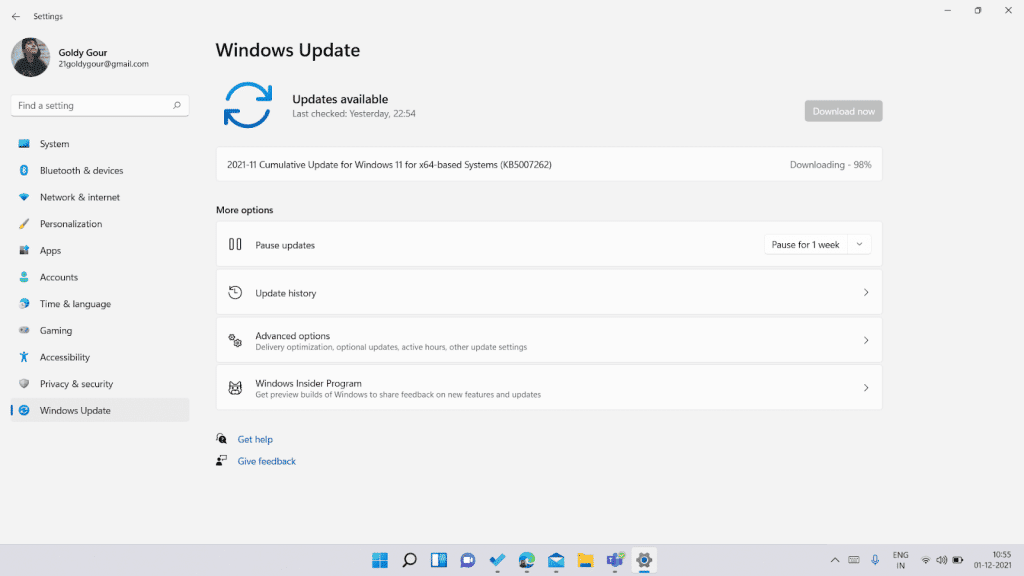Click the Update history chevron
Viewport: 1024px width, 576px height.
pyautogui.click(x=866, y=293)
